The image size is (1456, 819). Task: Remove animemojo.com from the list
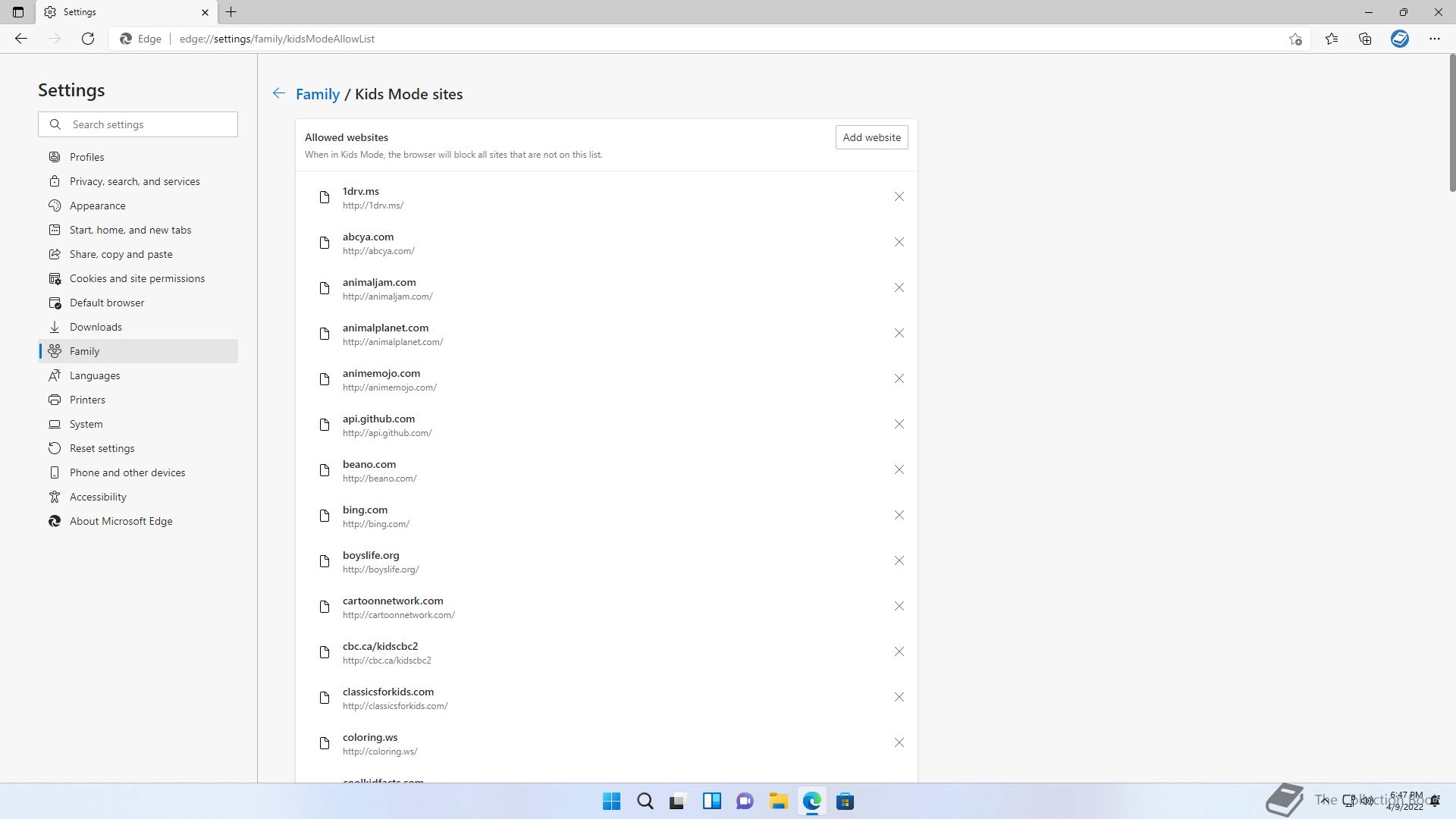click(899, 379)
